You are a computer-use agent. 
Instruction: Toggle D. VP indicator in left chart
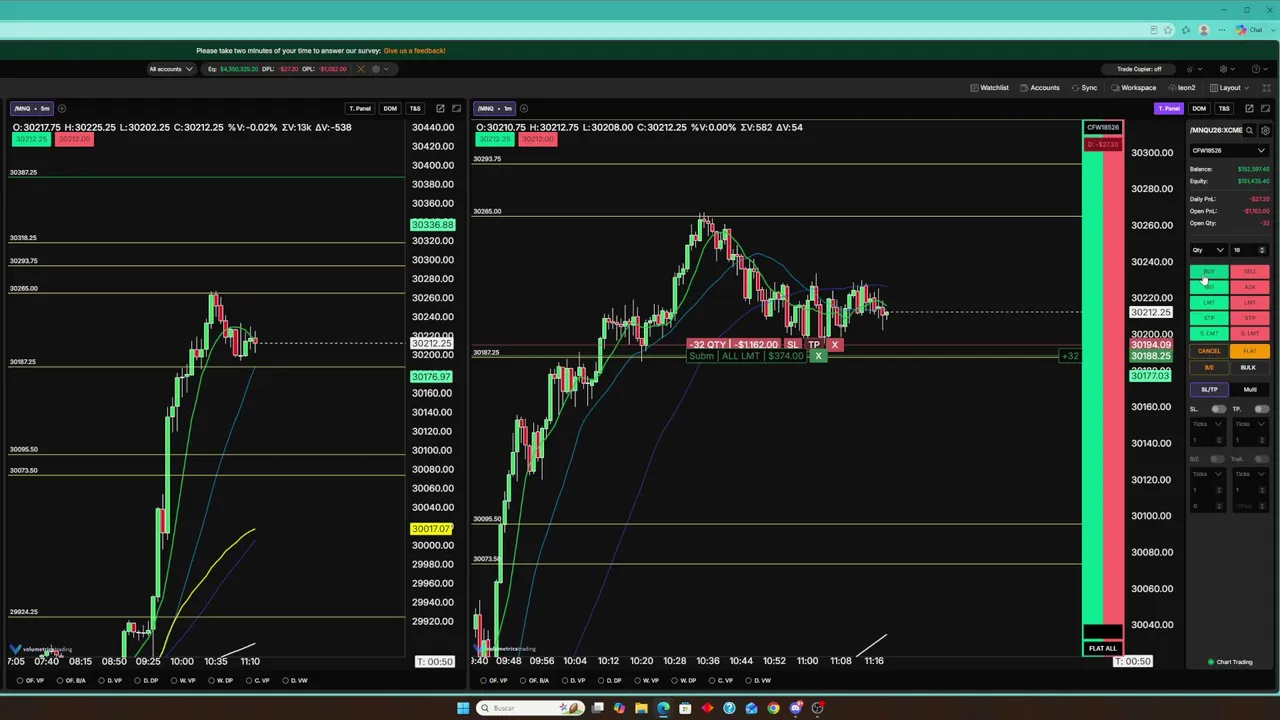pyautogui.click(x=110, y=681)
